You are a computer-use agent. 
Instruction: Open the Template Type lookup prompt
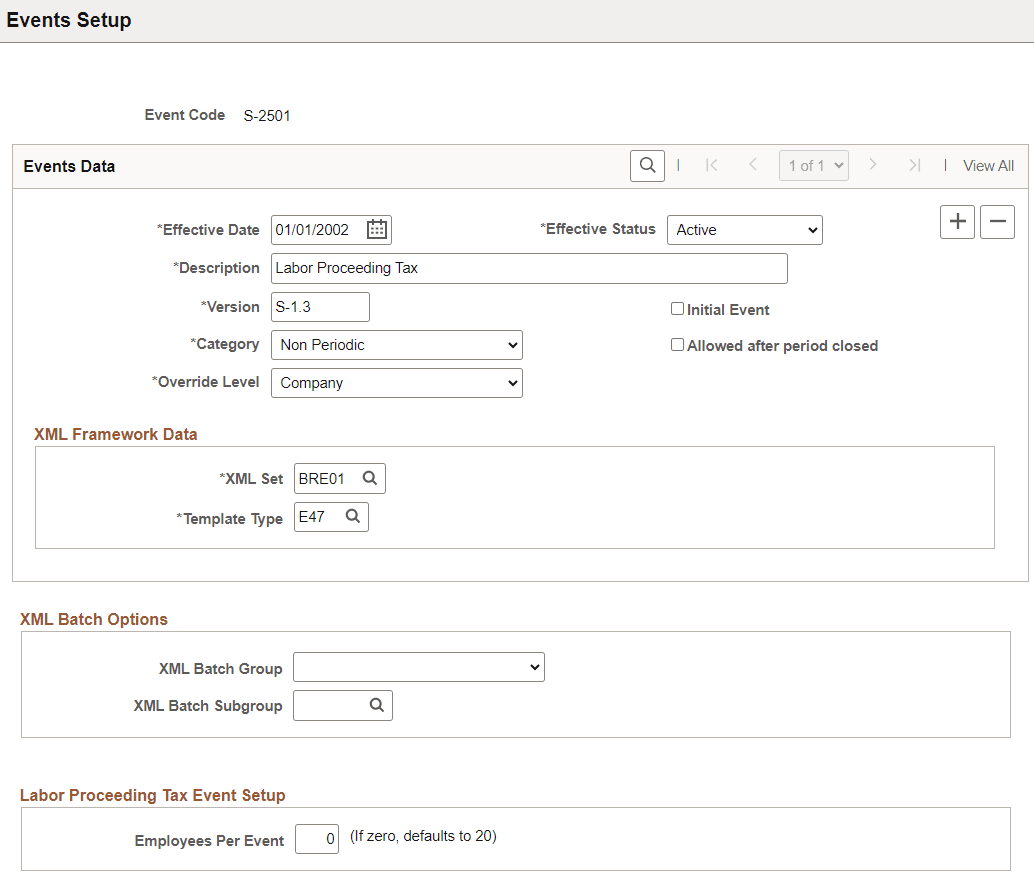[353, 516]
